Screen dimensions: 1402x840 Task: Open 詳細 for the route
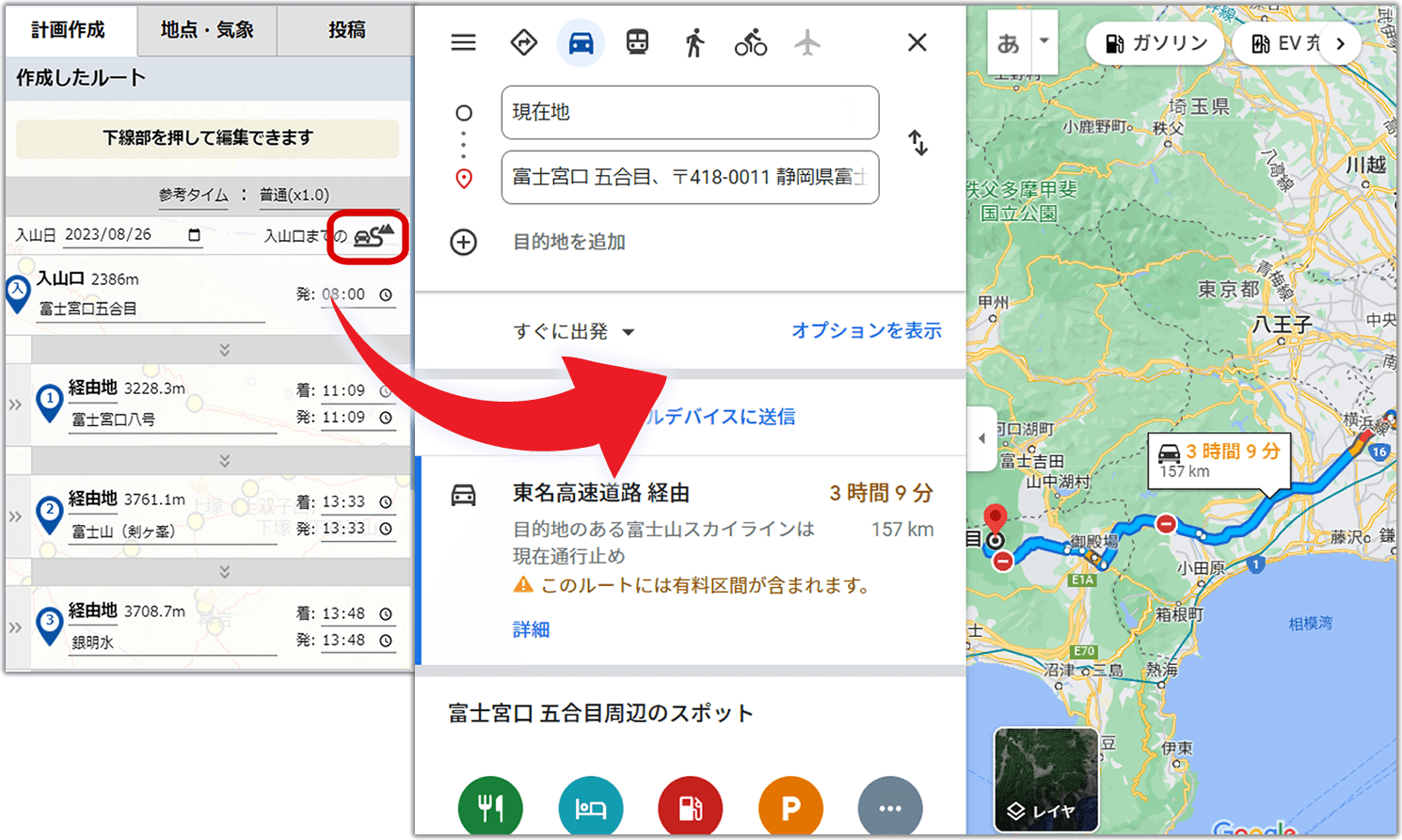531,629
